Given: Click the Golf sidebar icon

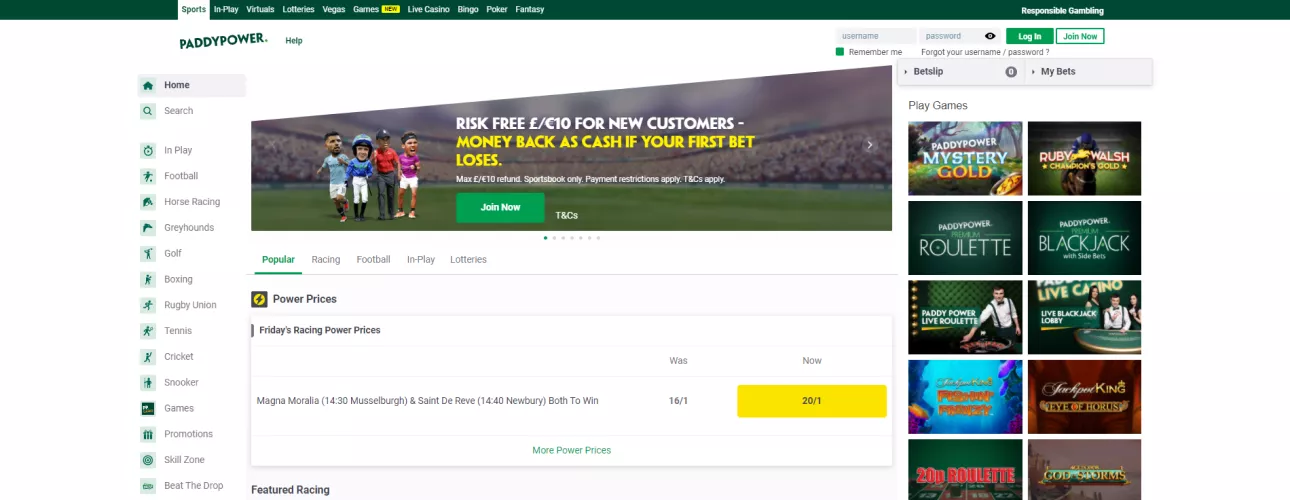Looking at the screenshot, I should tap(148, 254).
